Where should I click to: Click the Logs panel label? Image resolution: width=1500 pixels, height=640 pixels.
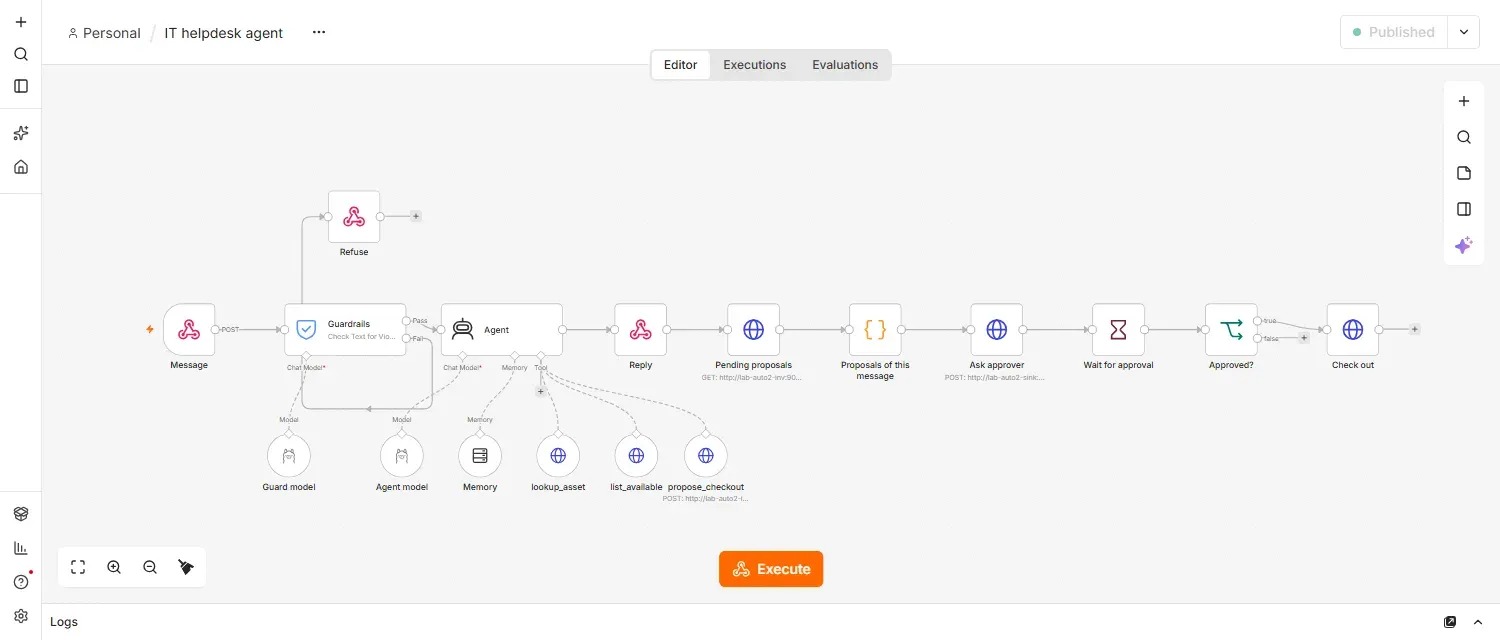(64, 622)
